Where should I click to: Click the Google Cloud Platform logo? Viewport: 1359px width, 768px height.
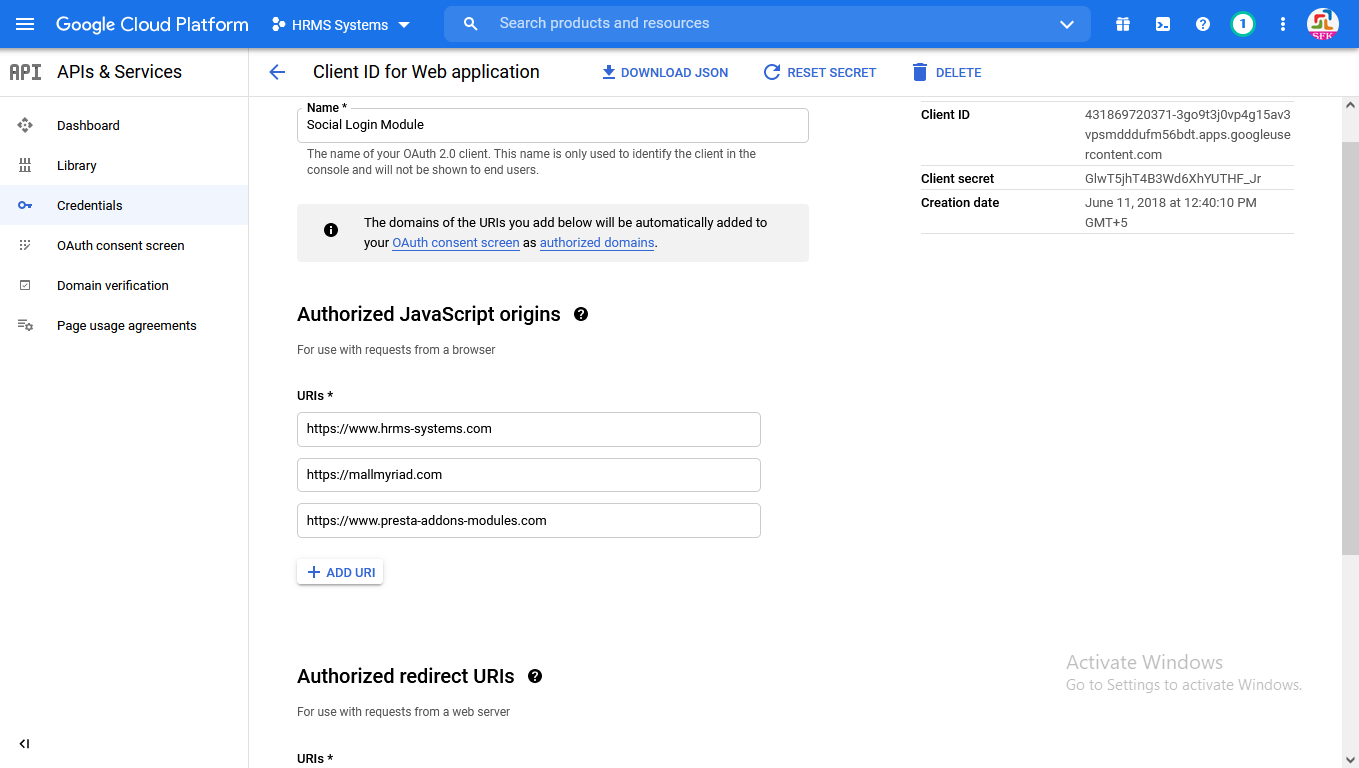tap(152, 24)
